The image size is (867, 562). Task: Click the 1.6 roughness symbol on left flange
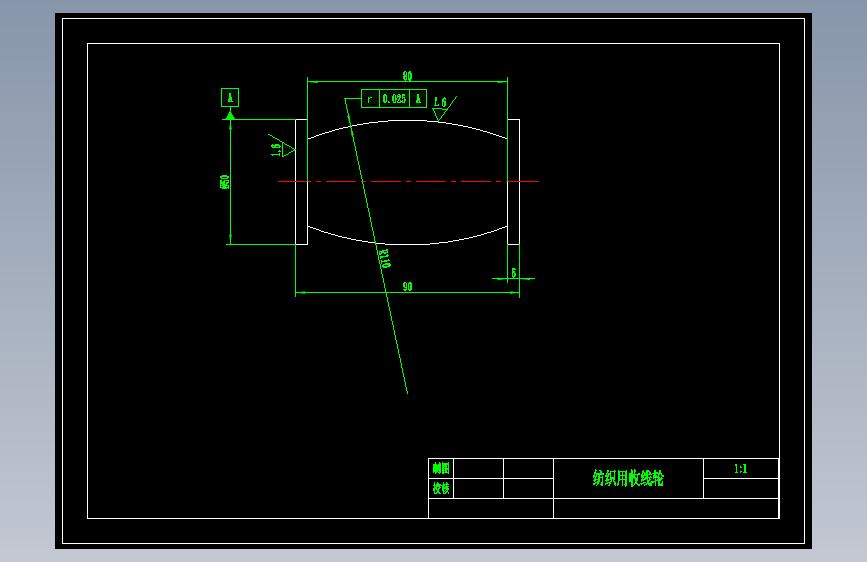click(x=281, y=146)
